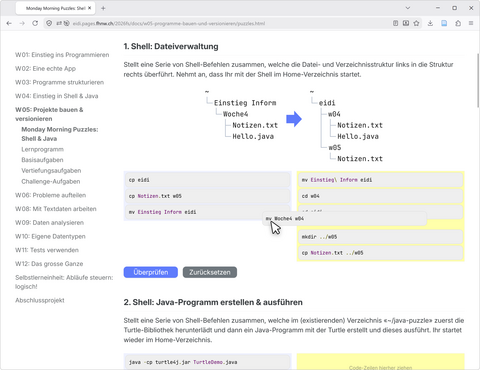Image resolution: width=480 pixels, height=370 pixels.
Task: Open W01: Einstieg ins Programmieren
Action: [x=62, y=55]
